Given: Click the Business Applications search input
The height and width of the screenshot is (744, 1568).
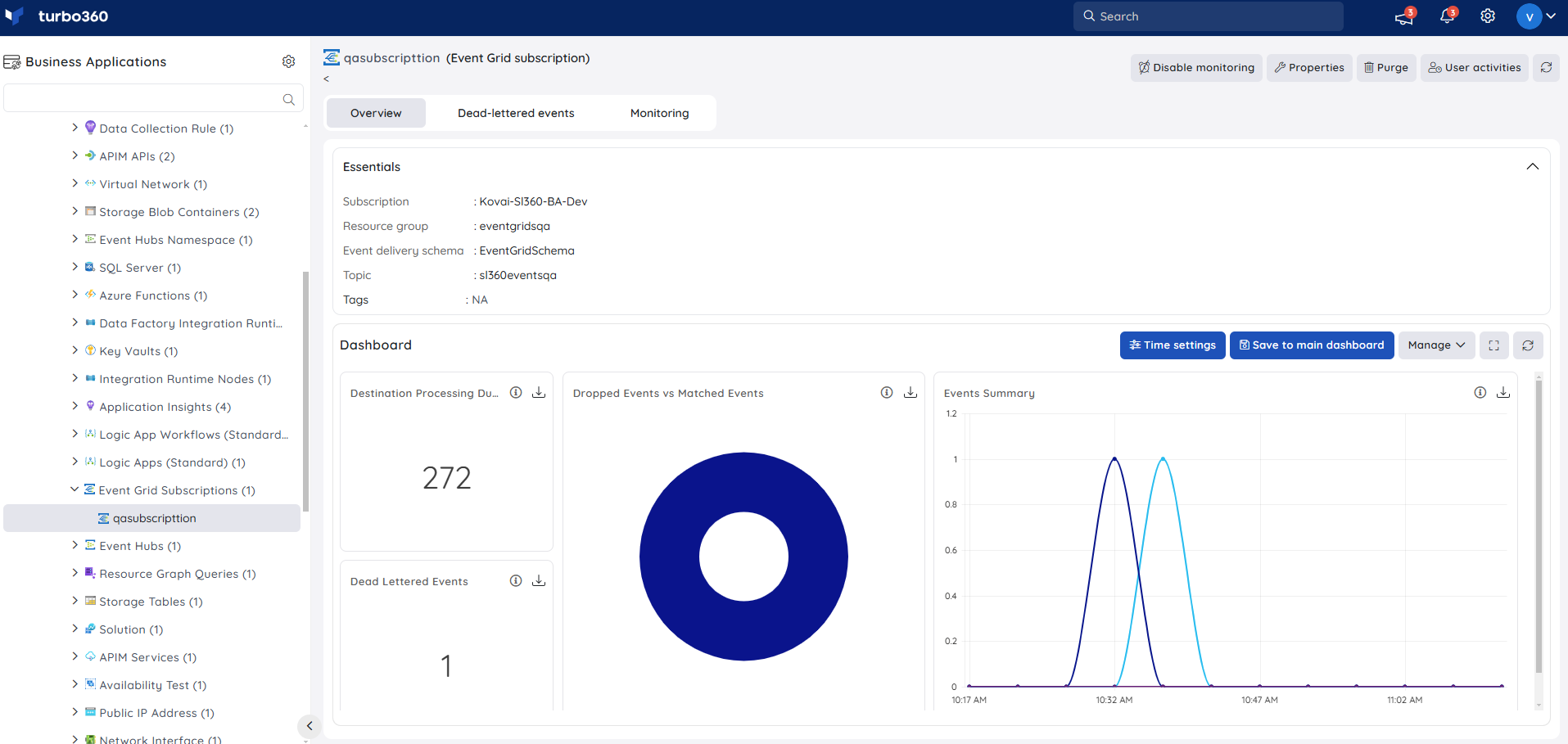Looking at the screenshot, I should (153, 98).
